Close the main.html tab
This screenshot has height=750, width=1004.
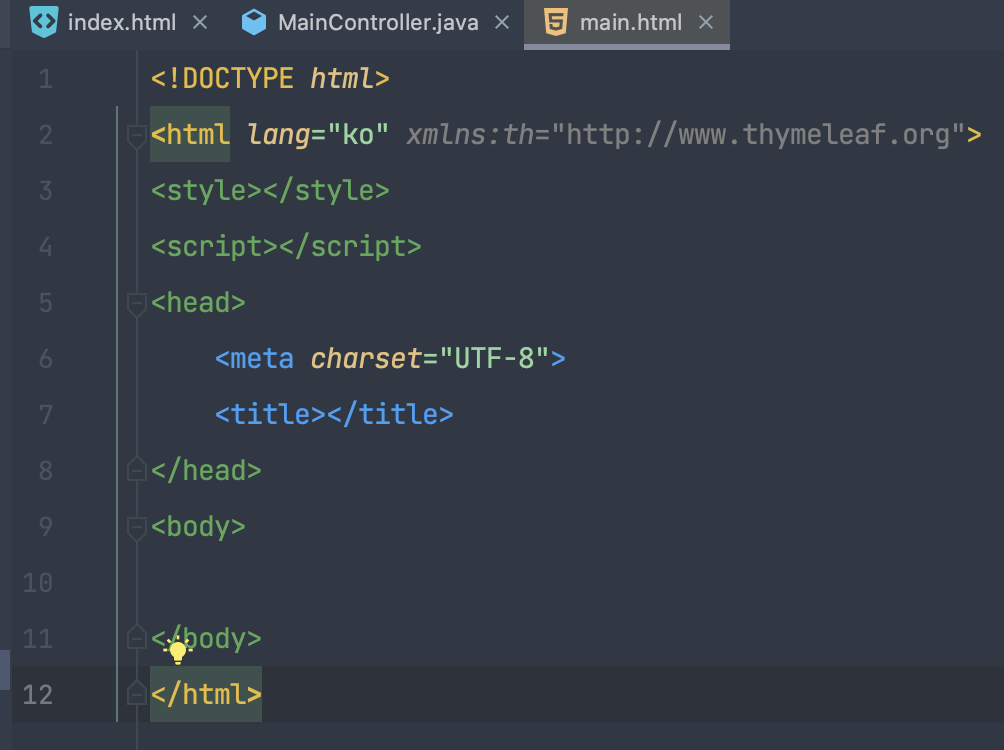[706, 23]
